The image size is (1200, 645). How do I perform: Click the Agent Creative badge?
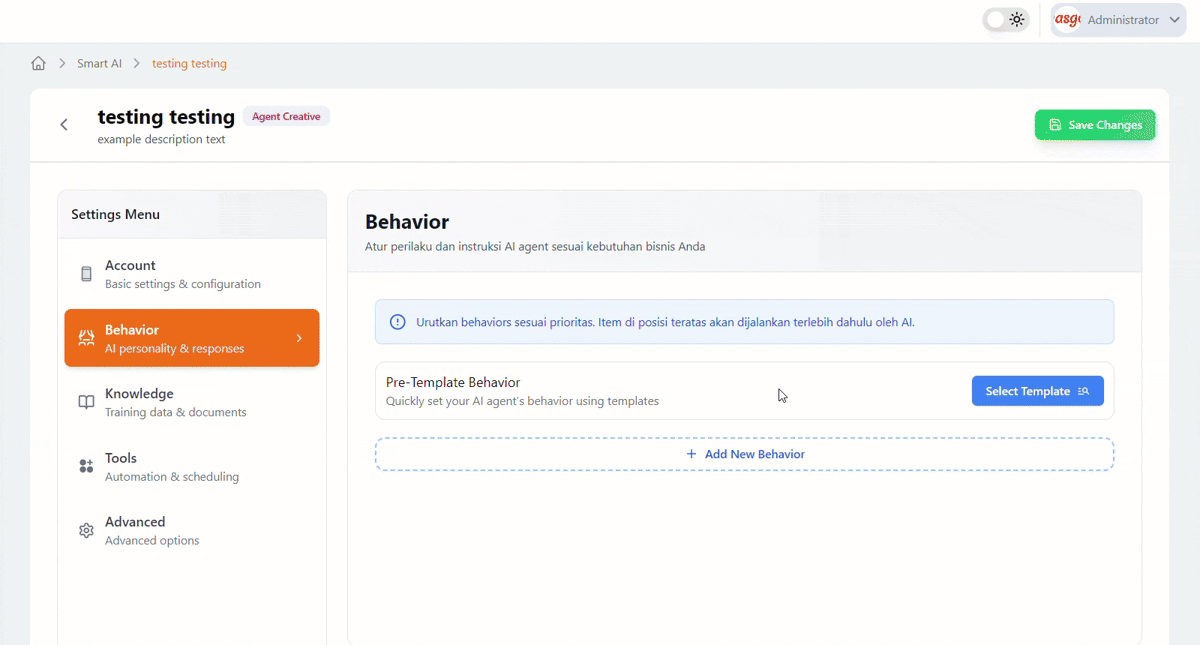286,117
